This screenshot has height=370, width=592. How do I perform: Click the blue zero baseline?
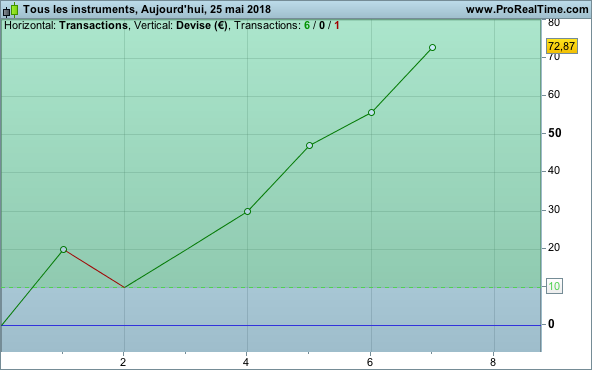270,325
